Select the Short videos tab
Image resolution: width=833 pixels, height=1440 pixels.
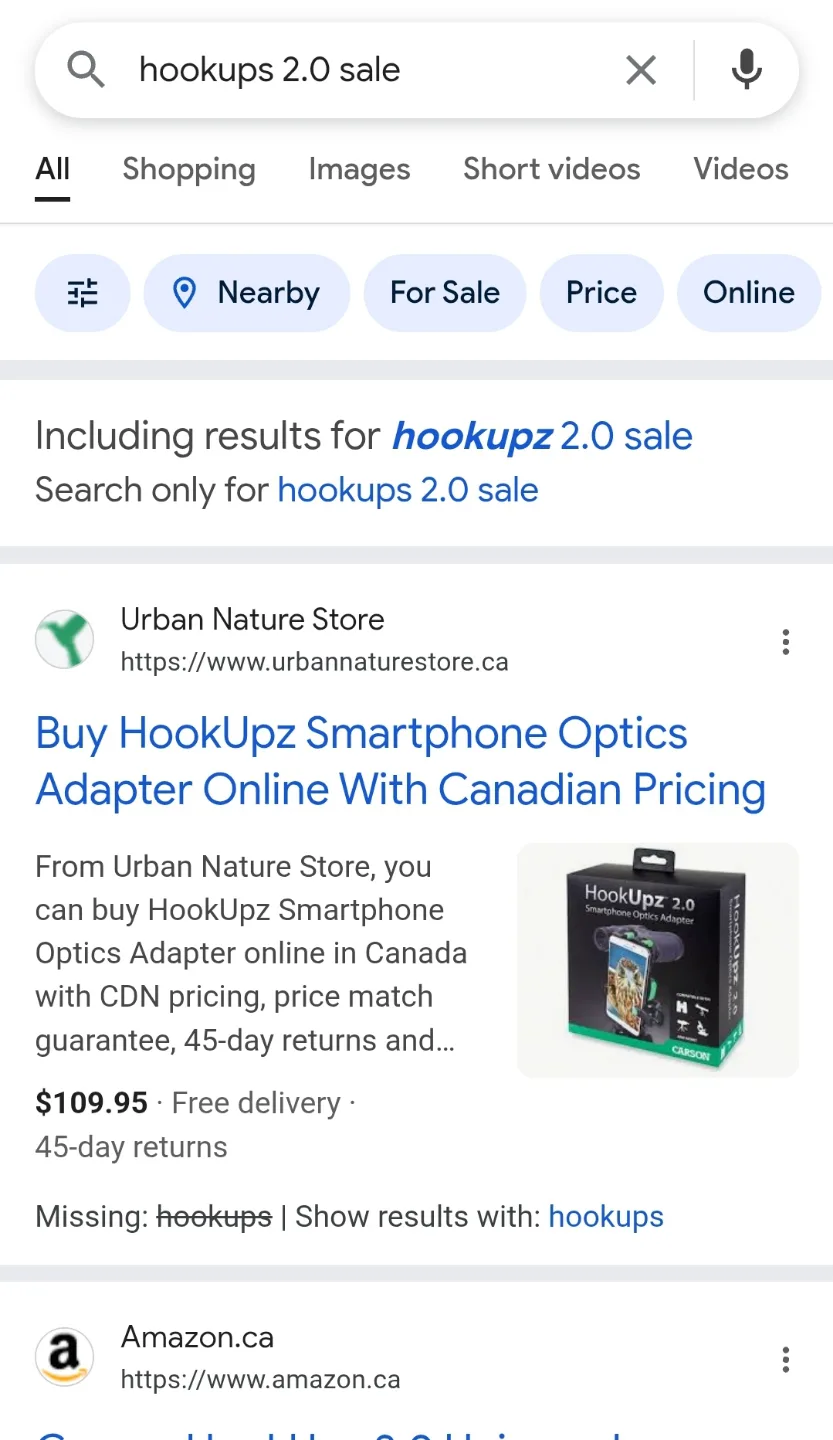pos(551,169)
